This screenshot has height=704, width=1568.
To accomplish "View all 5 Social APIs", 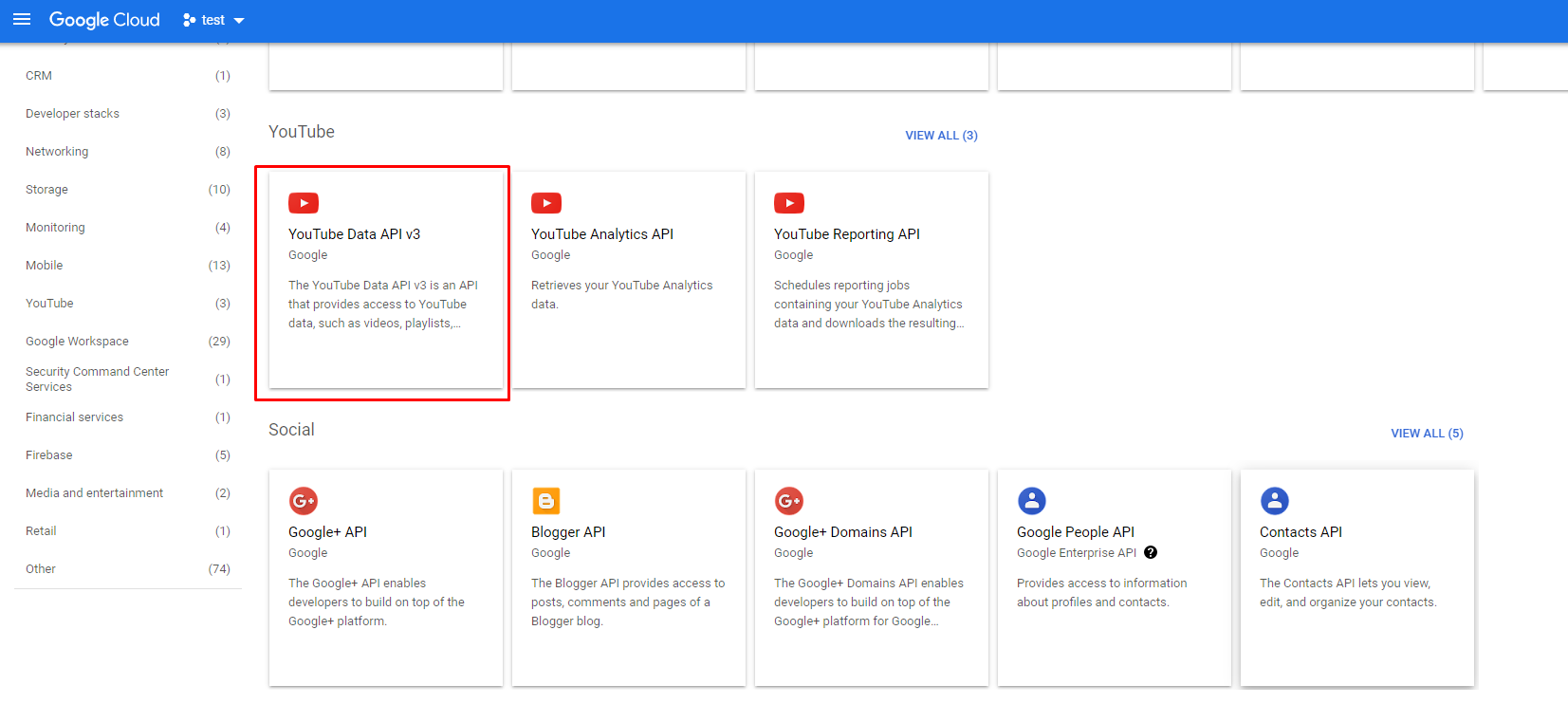I will (x=1427, y=434).
